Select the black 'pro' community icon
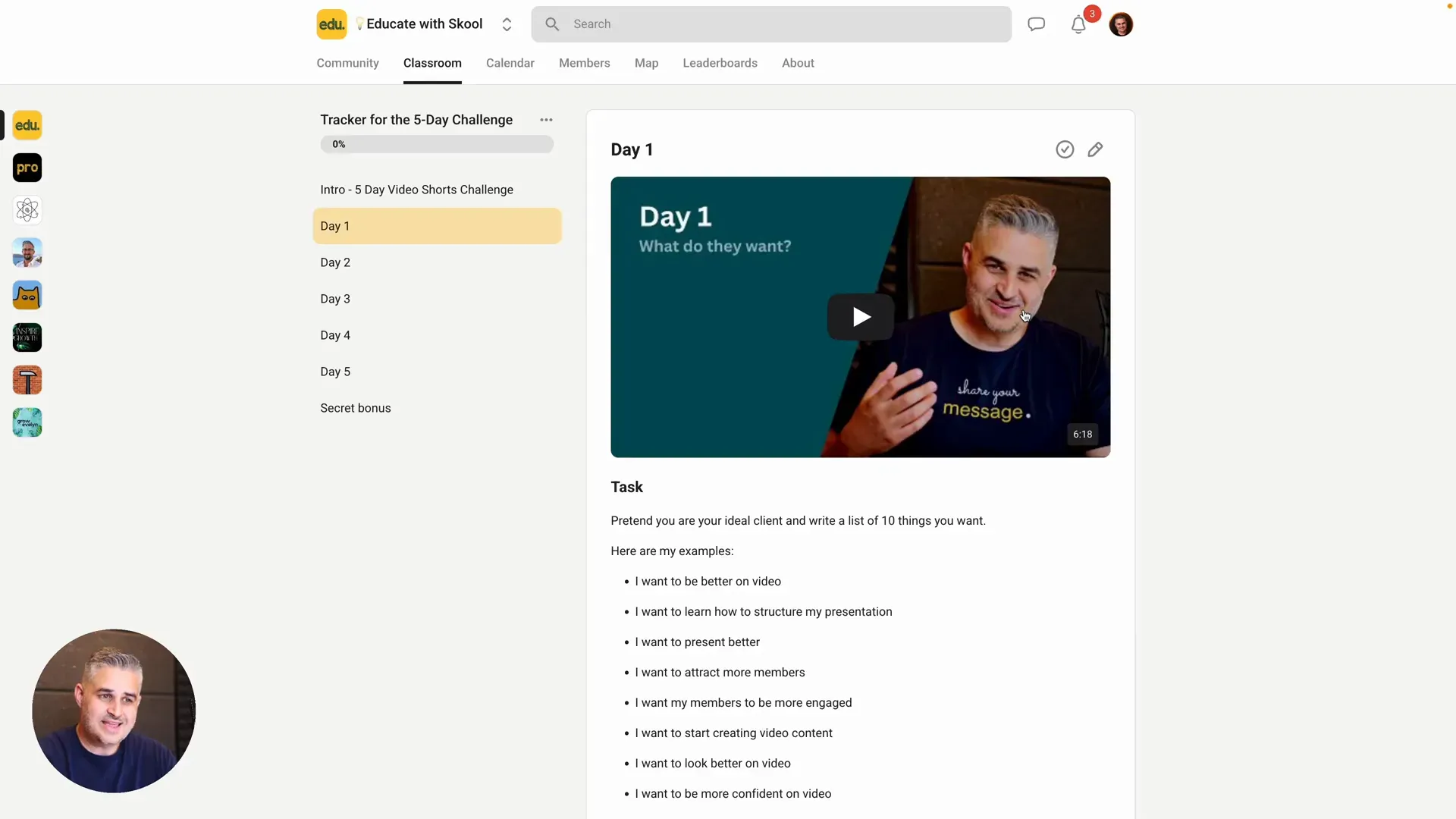Viewport: 1456px width, 819px height. (27, 168)
